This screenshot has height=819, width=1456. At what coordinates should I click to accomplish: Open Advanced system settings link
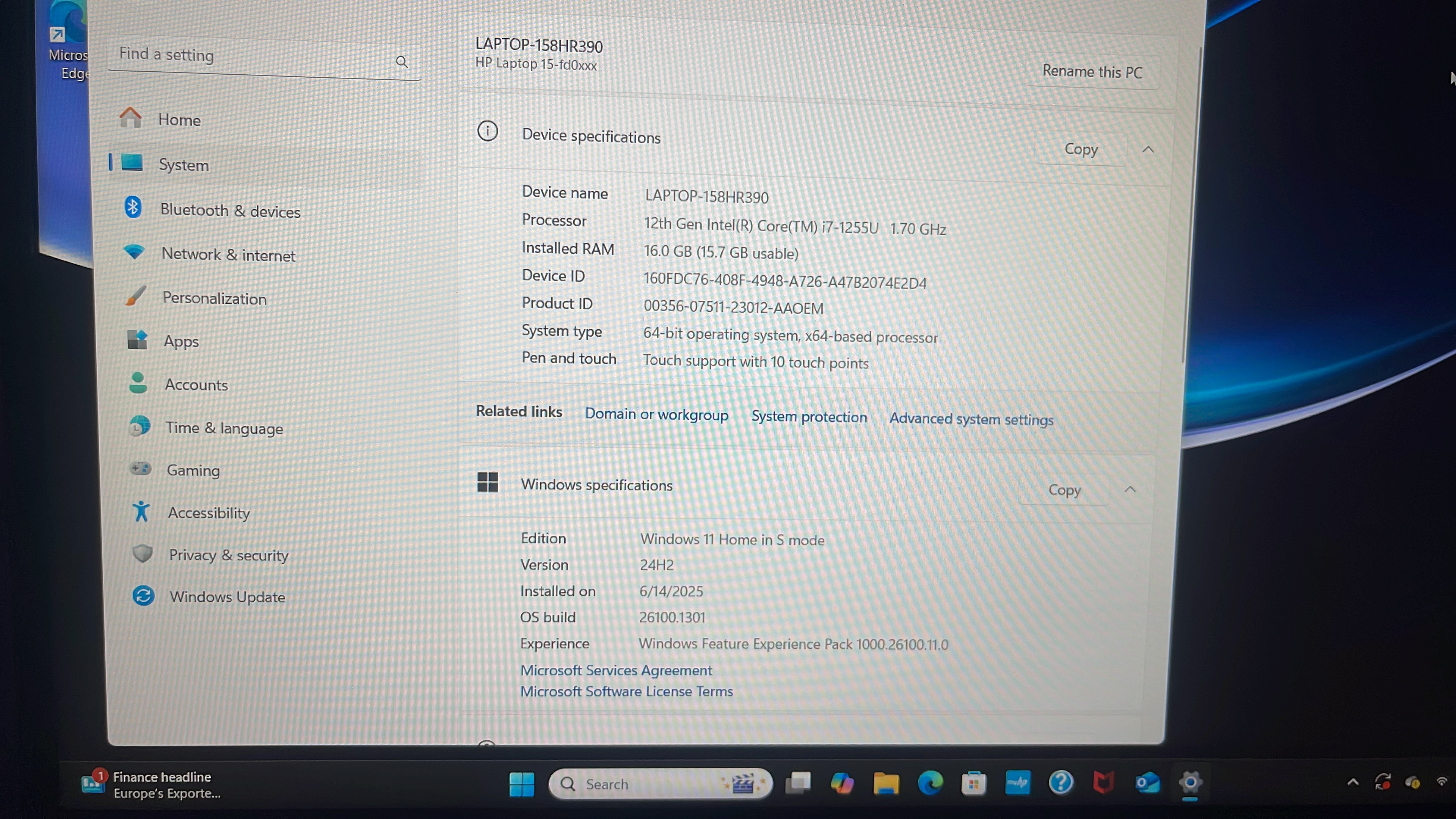[x=971, y=419]
